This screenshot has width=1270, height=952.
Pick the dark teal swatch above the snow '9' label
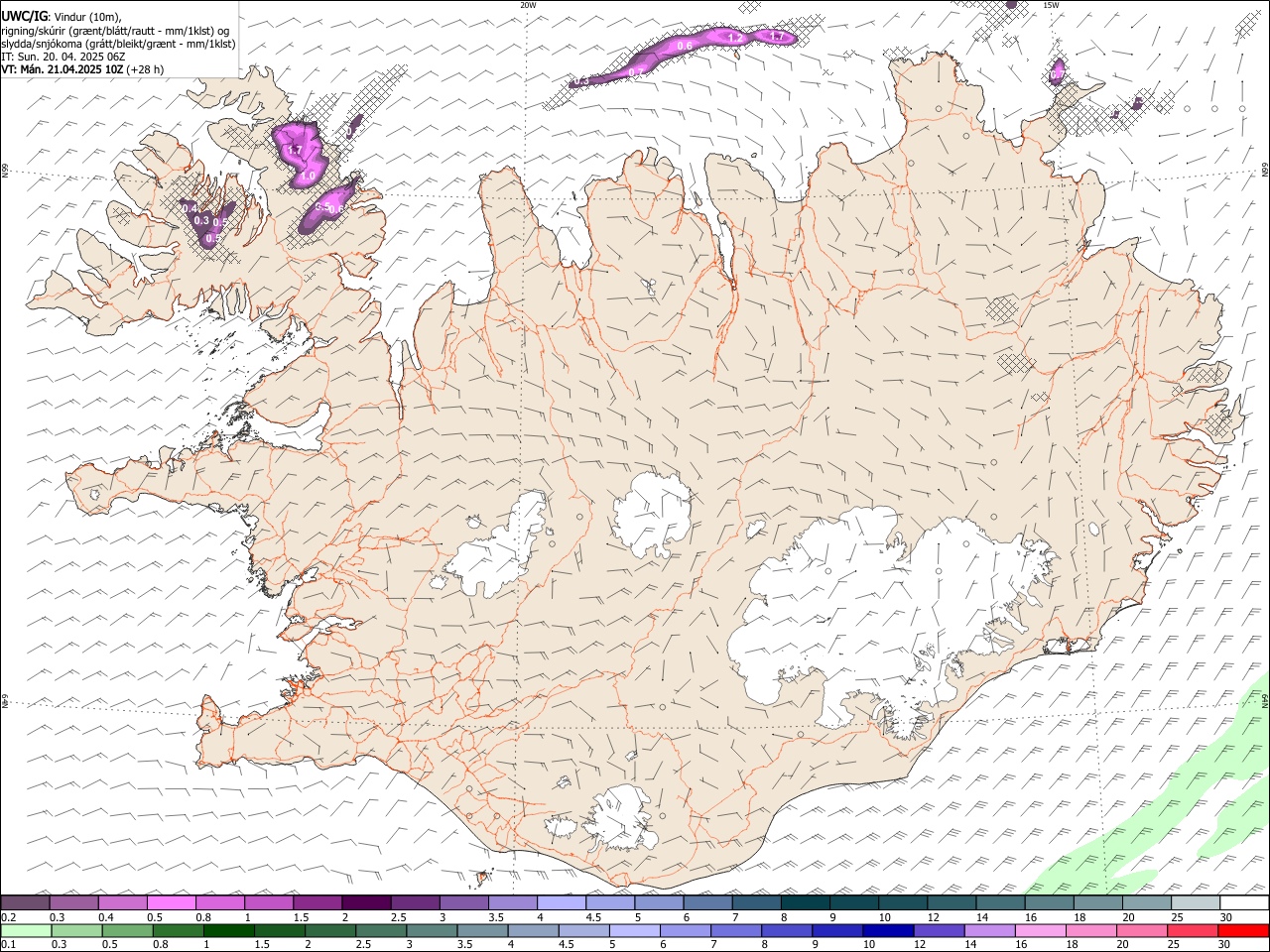tap(853, 902)
